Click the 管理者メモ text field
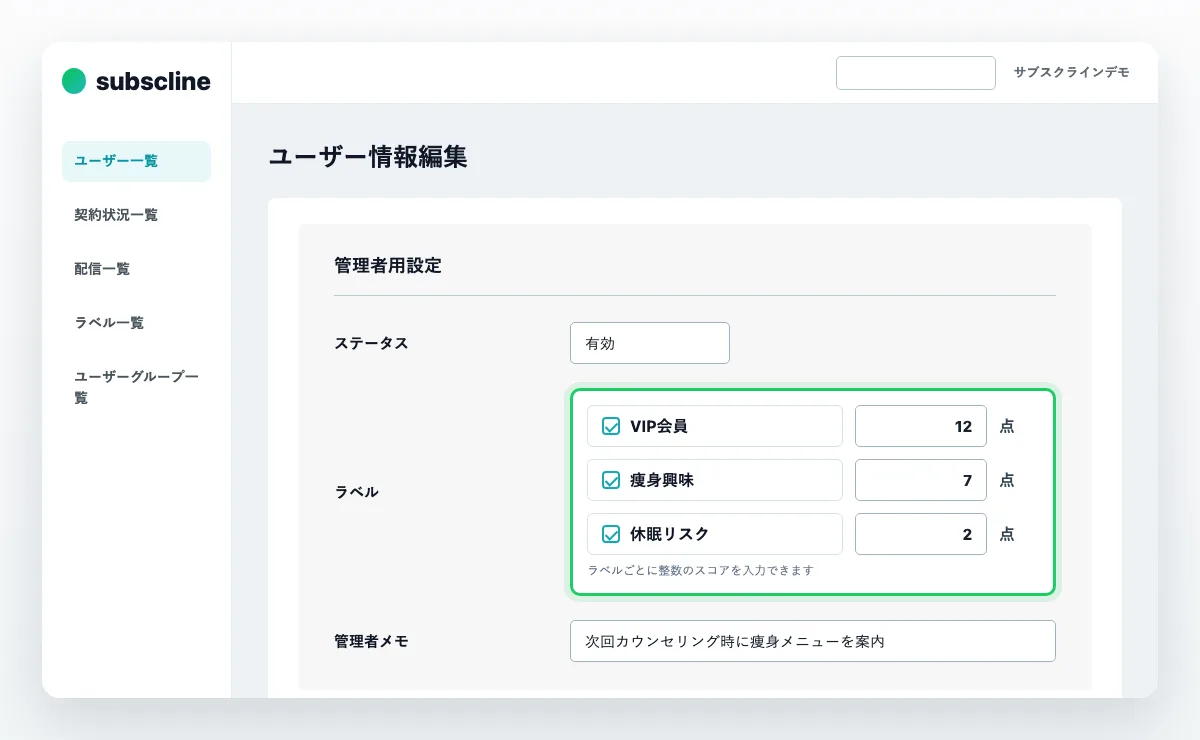Screen dimensions: 1200x740 pos(813,641)
